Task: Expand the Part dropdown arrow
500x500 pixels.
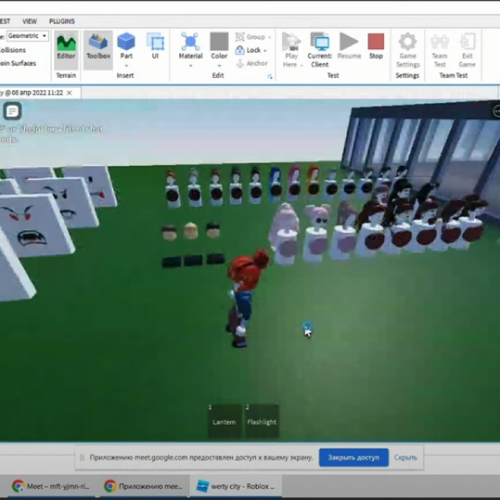Action: pyautogui.click(x=126, y=66)
